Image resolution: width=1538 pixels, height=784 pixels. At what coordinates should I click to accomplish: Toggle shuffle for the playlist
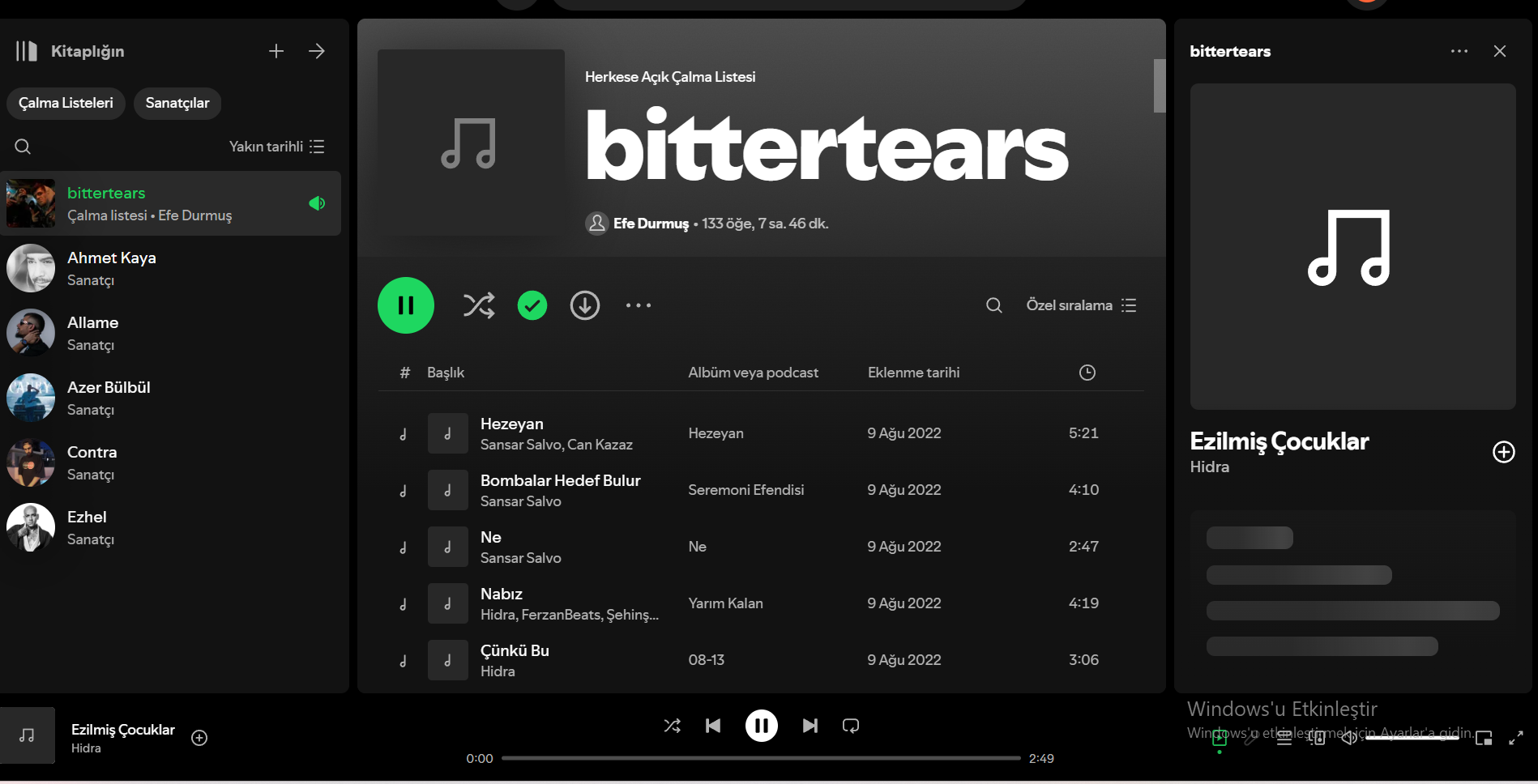(479, 305)
